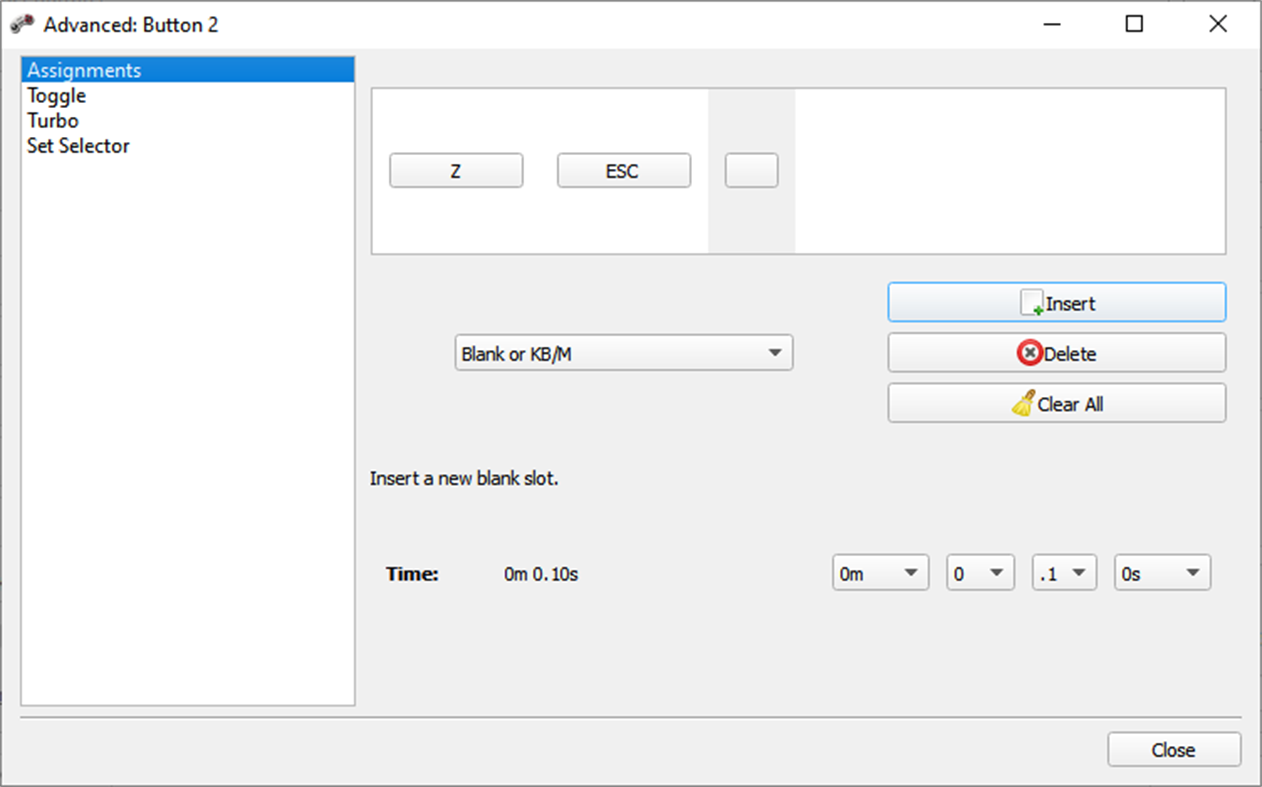
Task: Click the Clear All broom icon
Action: coord(1022,403)
